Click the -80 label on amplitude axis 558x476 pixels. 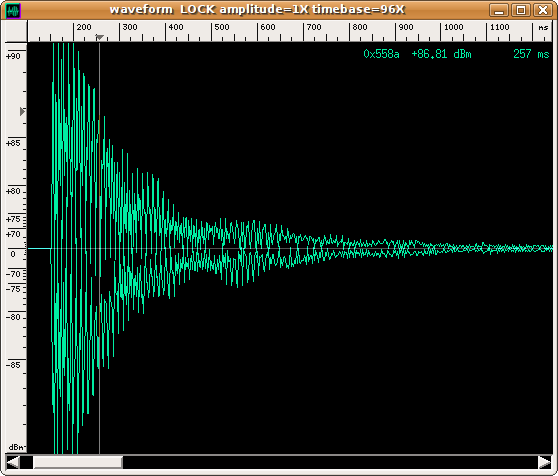pyautogui.click(x=13, y=317)
